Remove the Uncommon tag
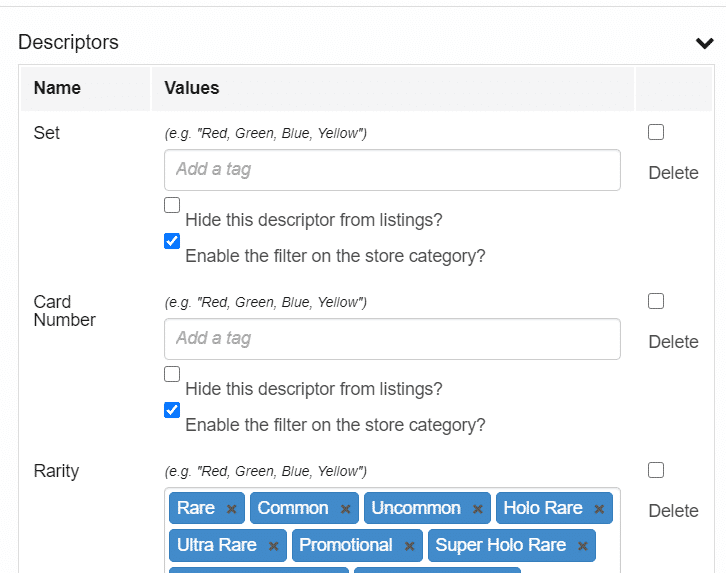The image size is (726, 573). 477,509
